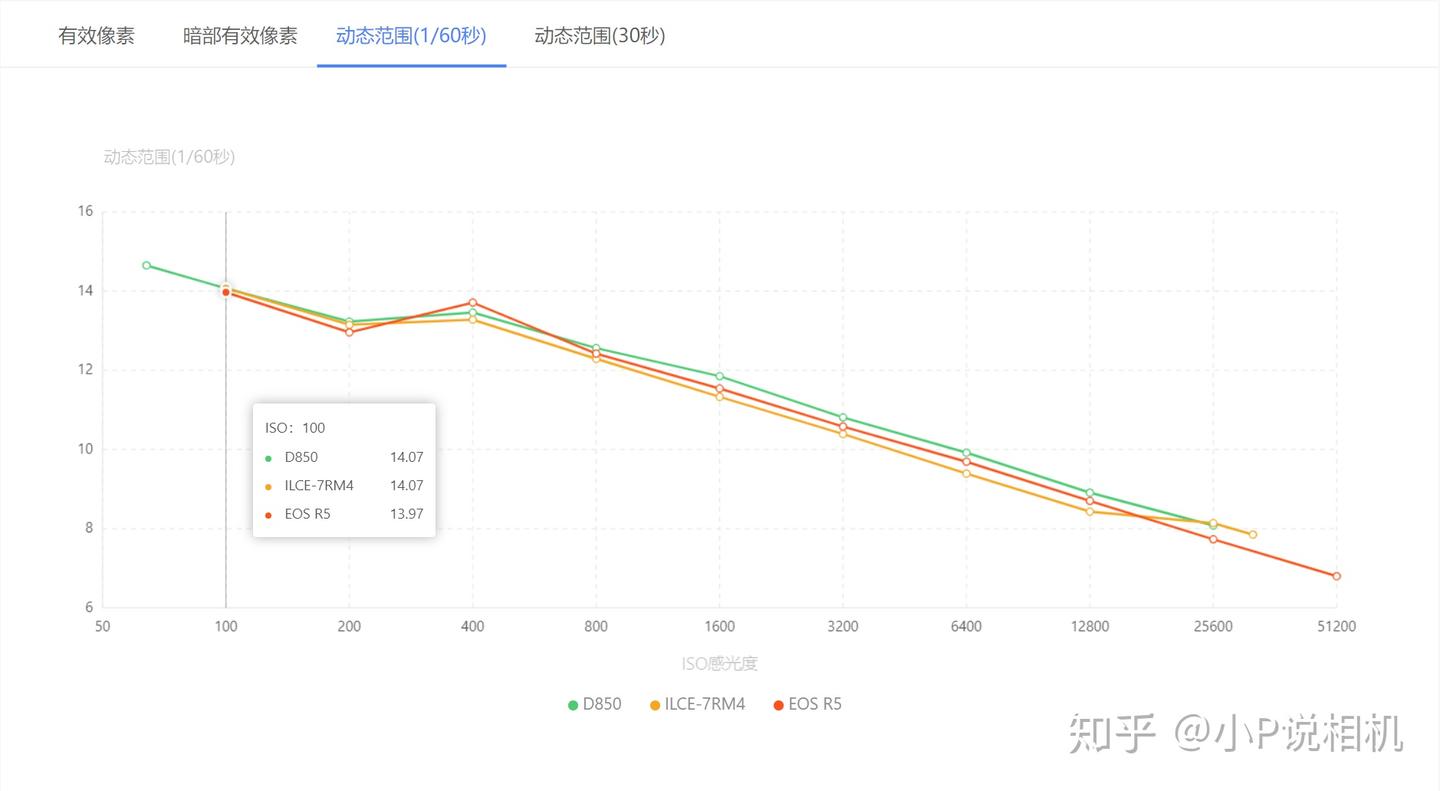Click the D850 point at ISO 6400
Screen dimensions: 1440x791
[x=966, y=452]
